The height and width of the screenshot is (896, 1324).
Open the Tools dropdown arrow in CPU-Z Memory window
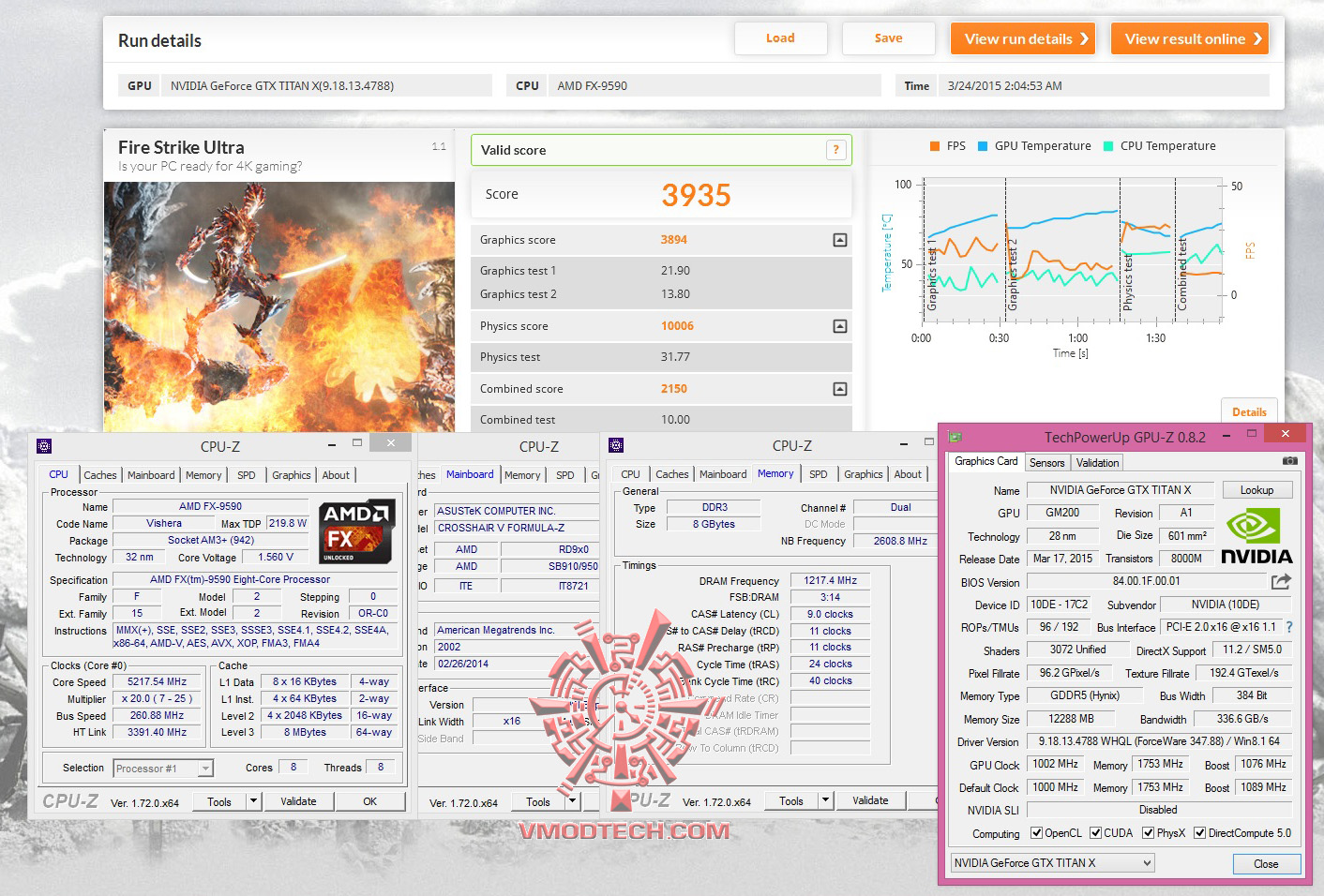point(825,800)
